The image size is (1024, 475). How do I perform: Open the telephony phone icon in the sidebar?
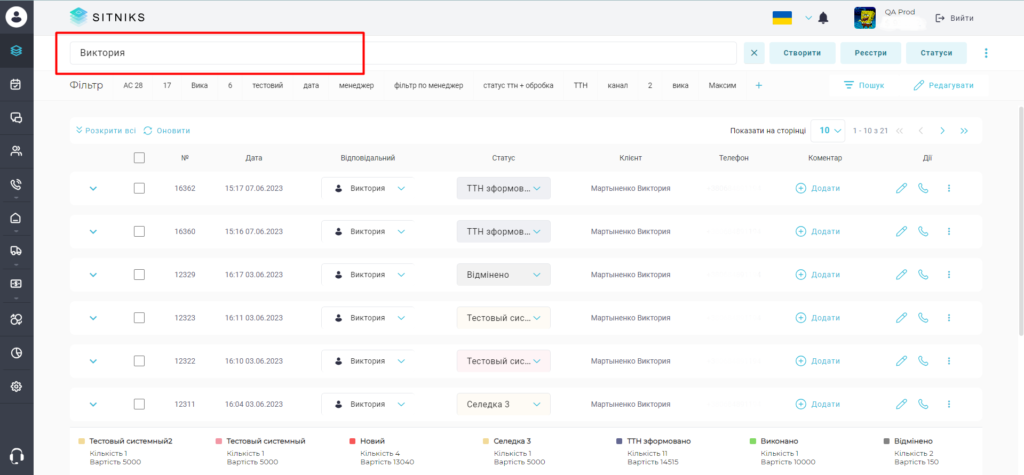pos(16,184)
